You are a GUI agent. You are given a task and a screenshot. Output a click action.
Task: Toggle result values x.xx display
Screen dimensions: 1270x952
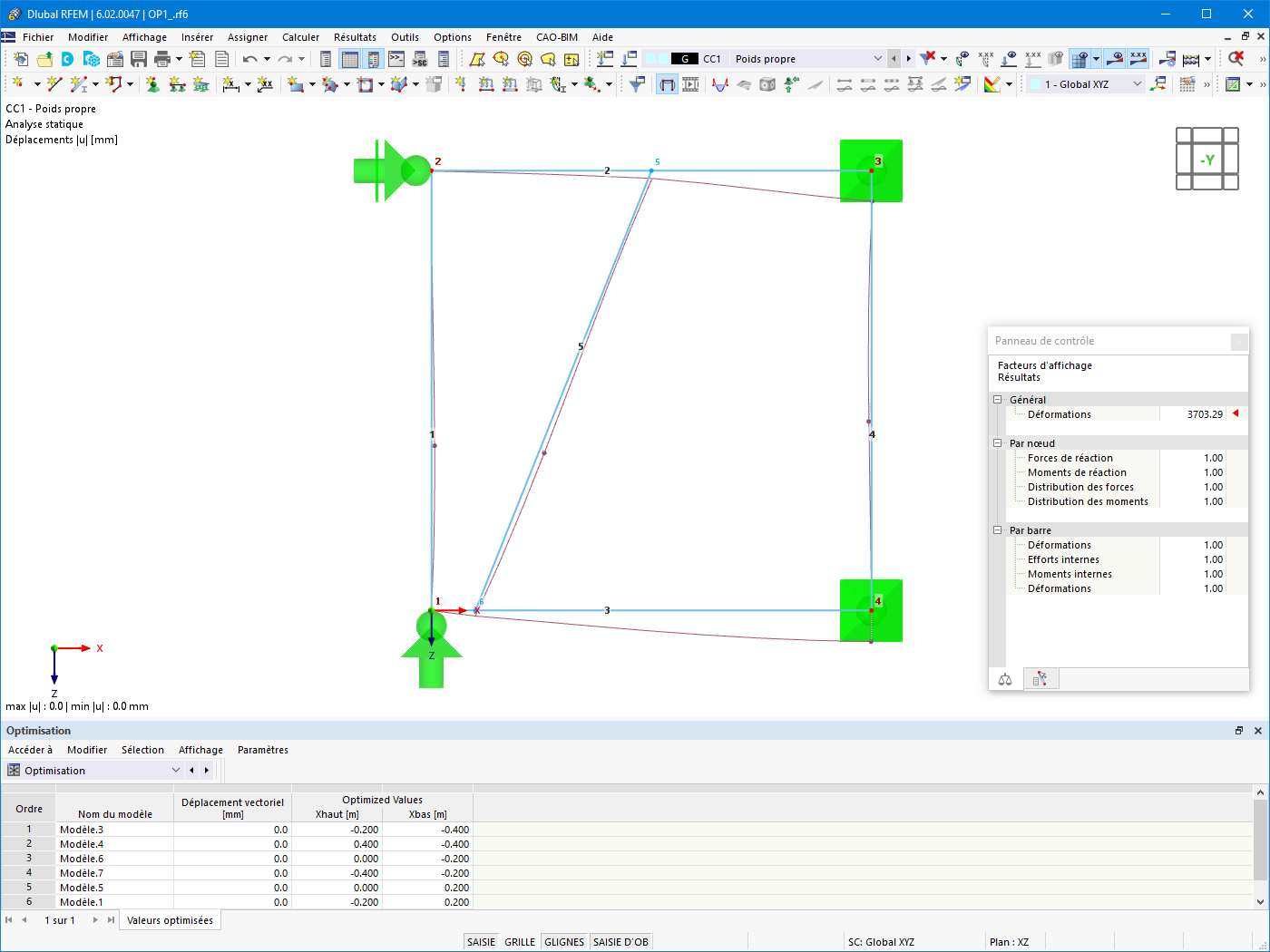click(1138, 59)
